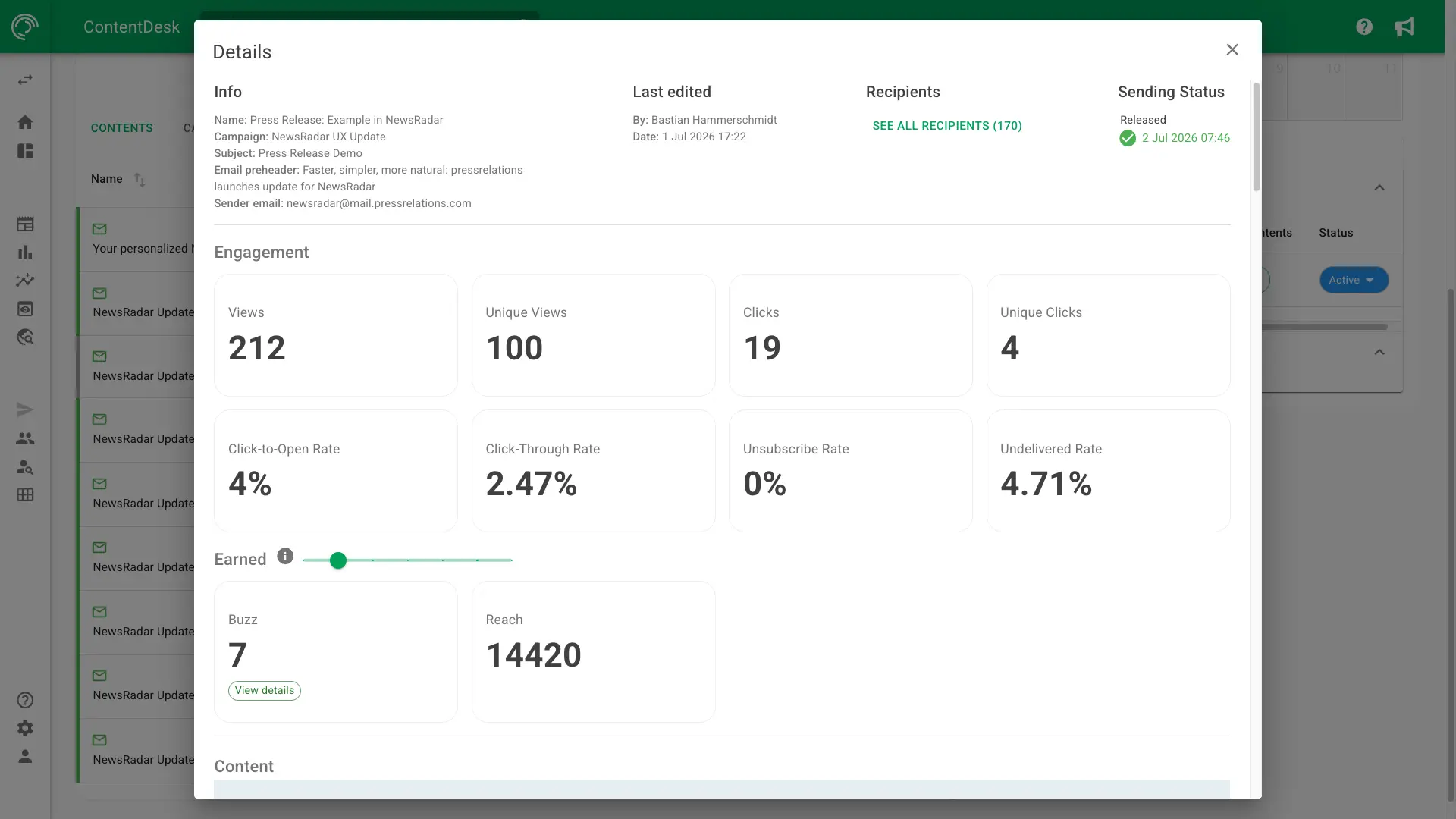Open the grid table icon in sidebar
1456x819 pixels.
25,494
